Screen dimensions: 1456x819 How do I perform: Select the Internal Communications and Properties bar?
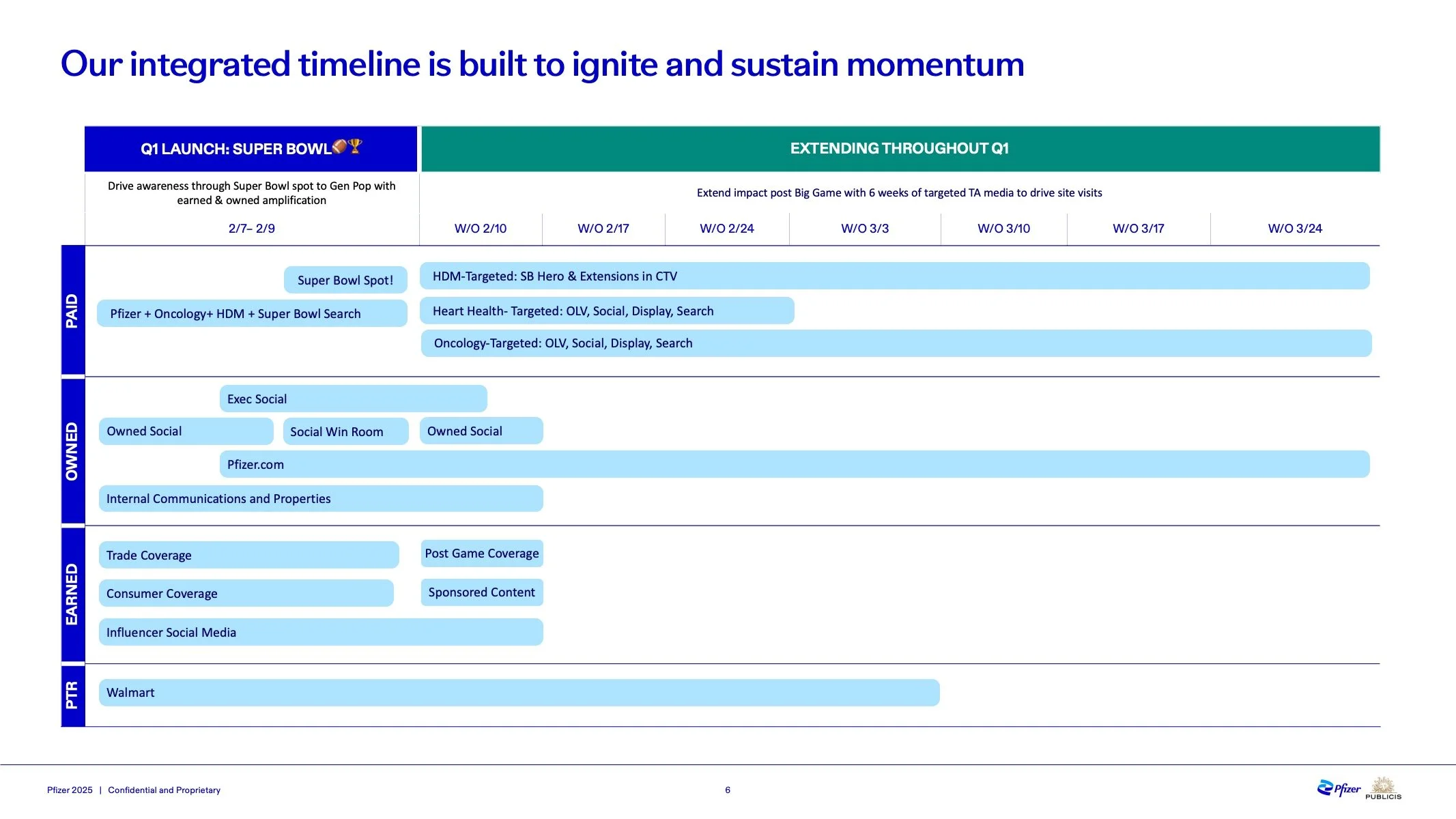tap(321, 498)
